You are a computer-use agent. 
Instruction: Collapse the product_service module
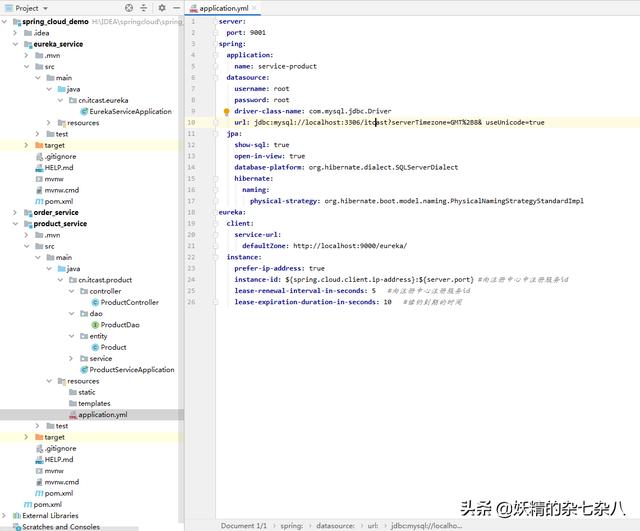pyautogui.click(x=15, y=224)
